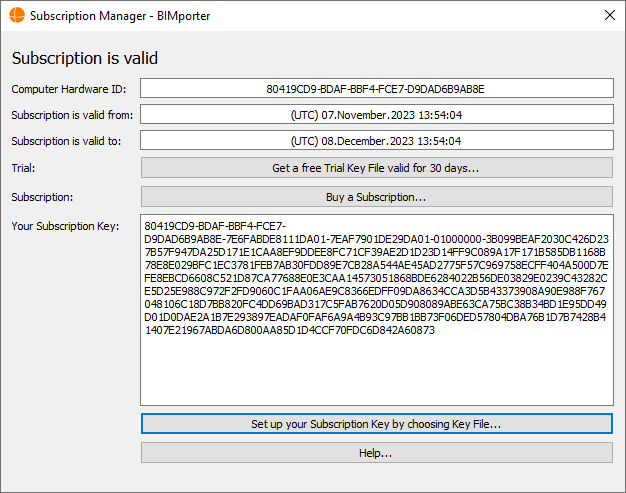
Task: Set up Subscription Key by choosing Key File
Action: pos(376,424)
